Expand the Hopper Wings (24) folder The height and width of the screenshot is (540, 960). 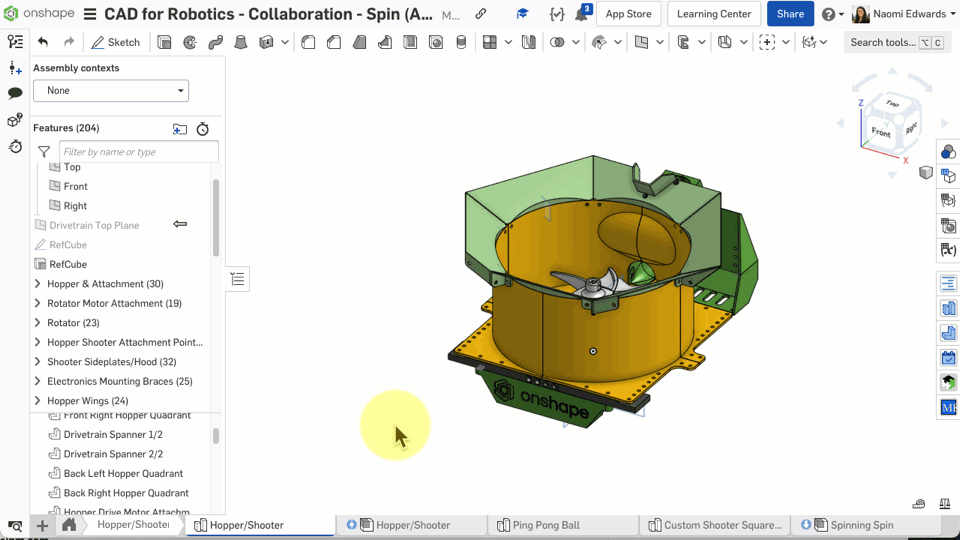pos(38,401)
